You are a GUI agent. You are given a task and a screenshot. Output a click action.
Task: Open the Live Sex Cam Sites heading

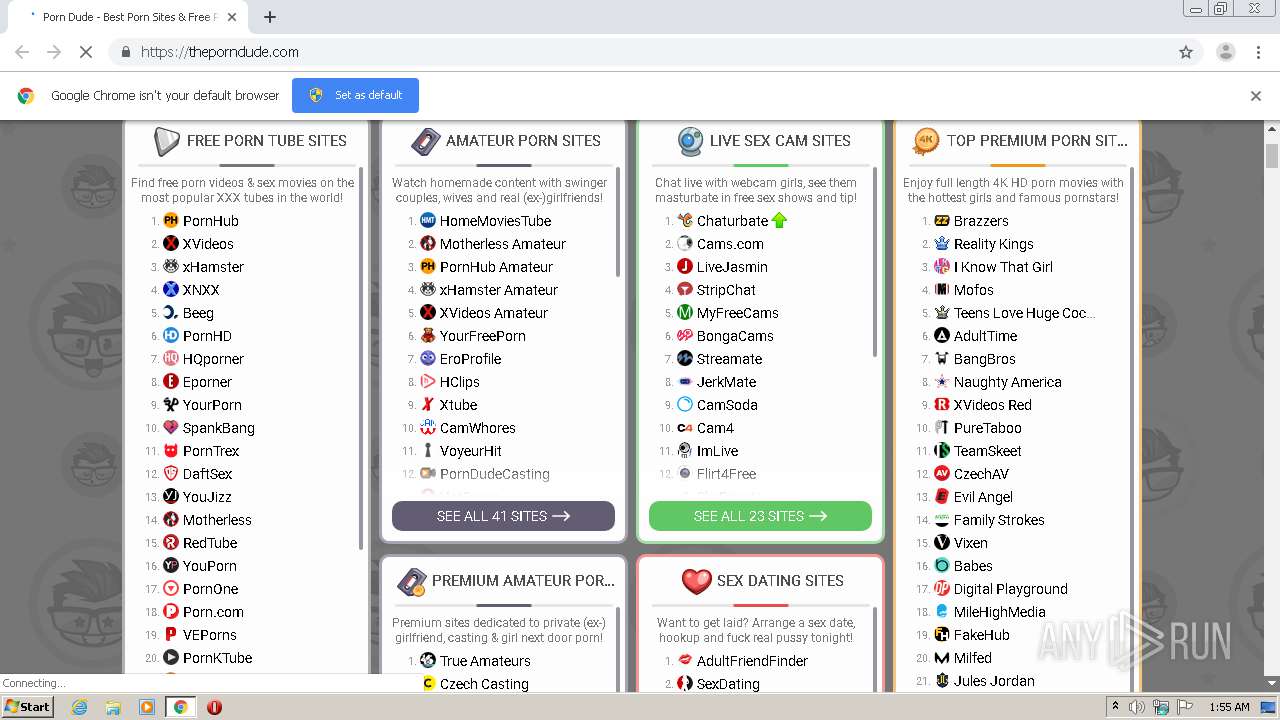780,141
